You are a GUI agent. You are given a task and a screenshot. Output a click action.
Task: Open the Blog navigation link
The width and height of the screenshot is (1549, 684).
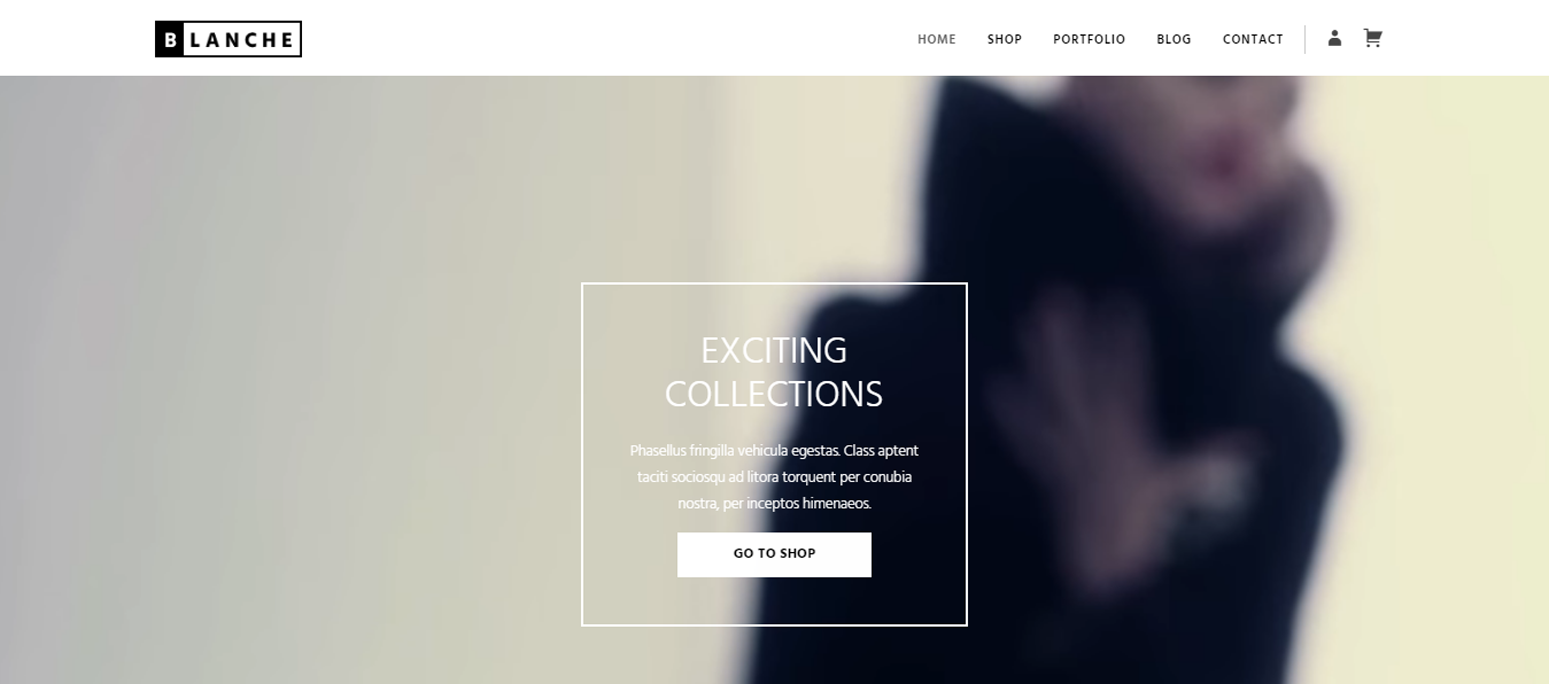1174,39
